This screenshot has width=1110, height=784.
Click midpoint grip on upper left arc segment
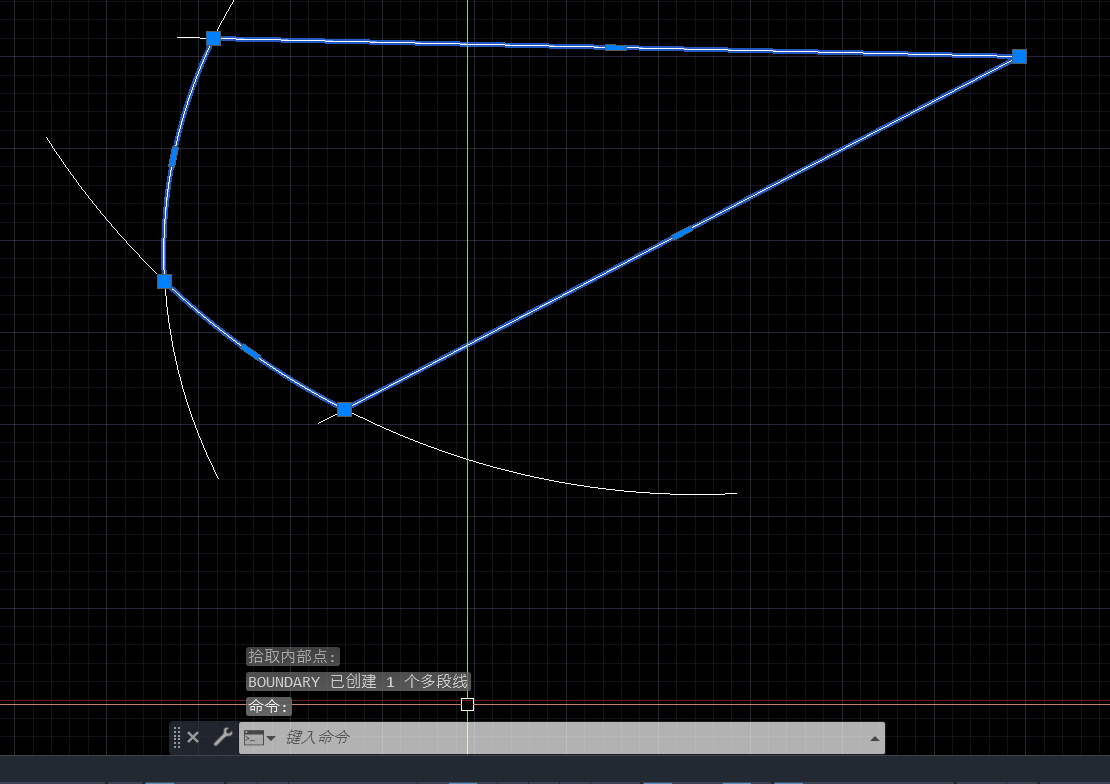173,155
